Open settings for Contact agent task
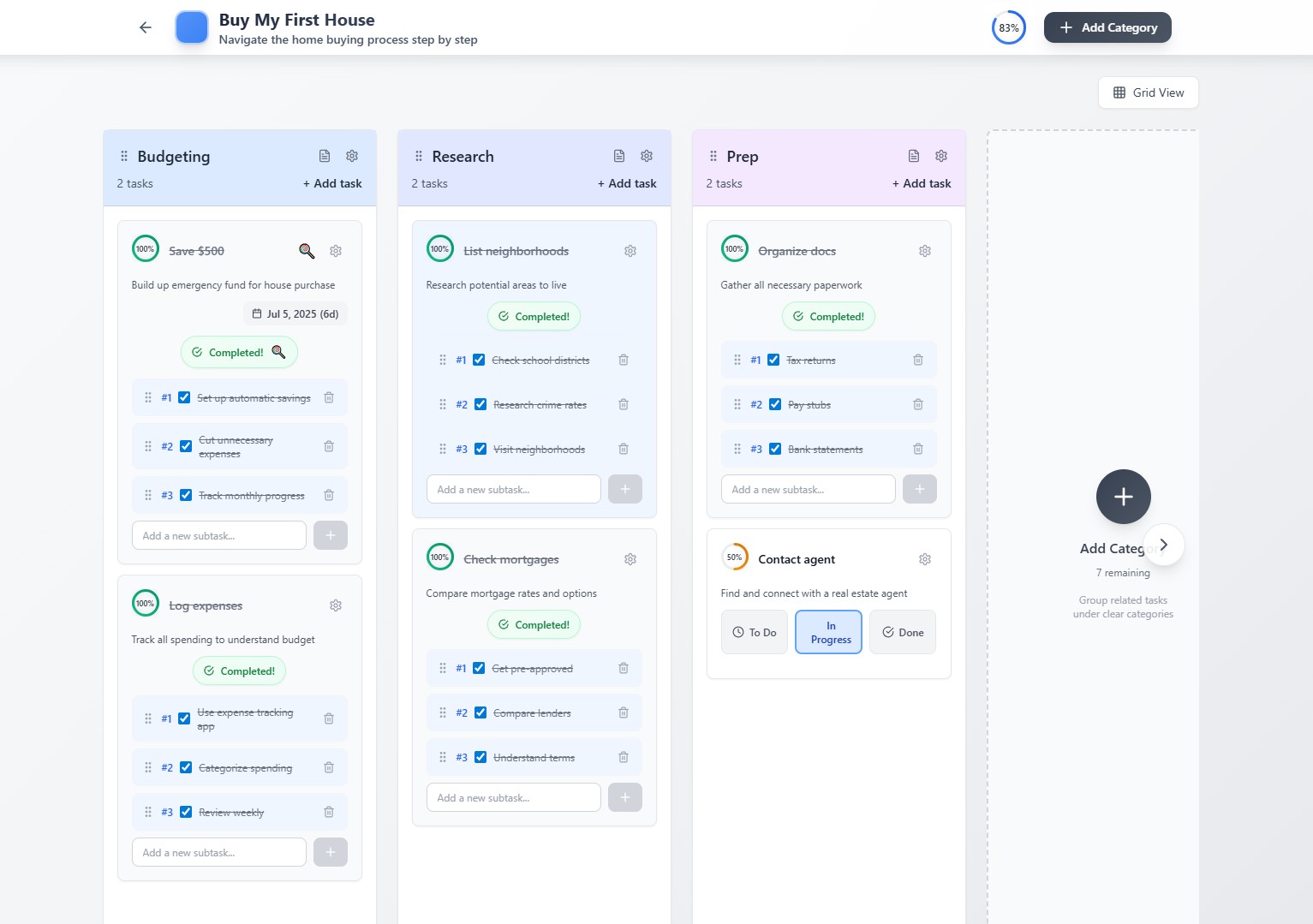Viewport: 1313px width, 924px height. tap(925, 559)
